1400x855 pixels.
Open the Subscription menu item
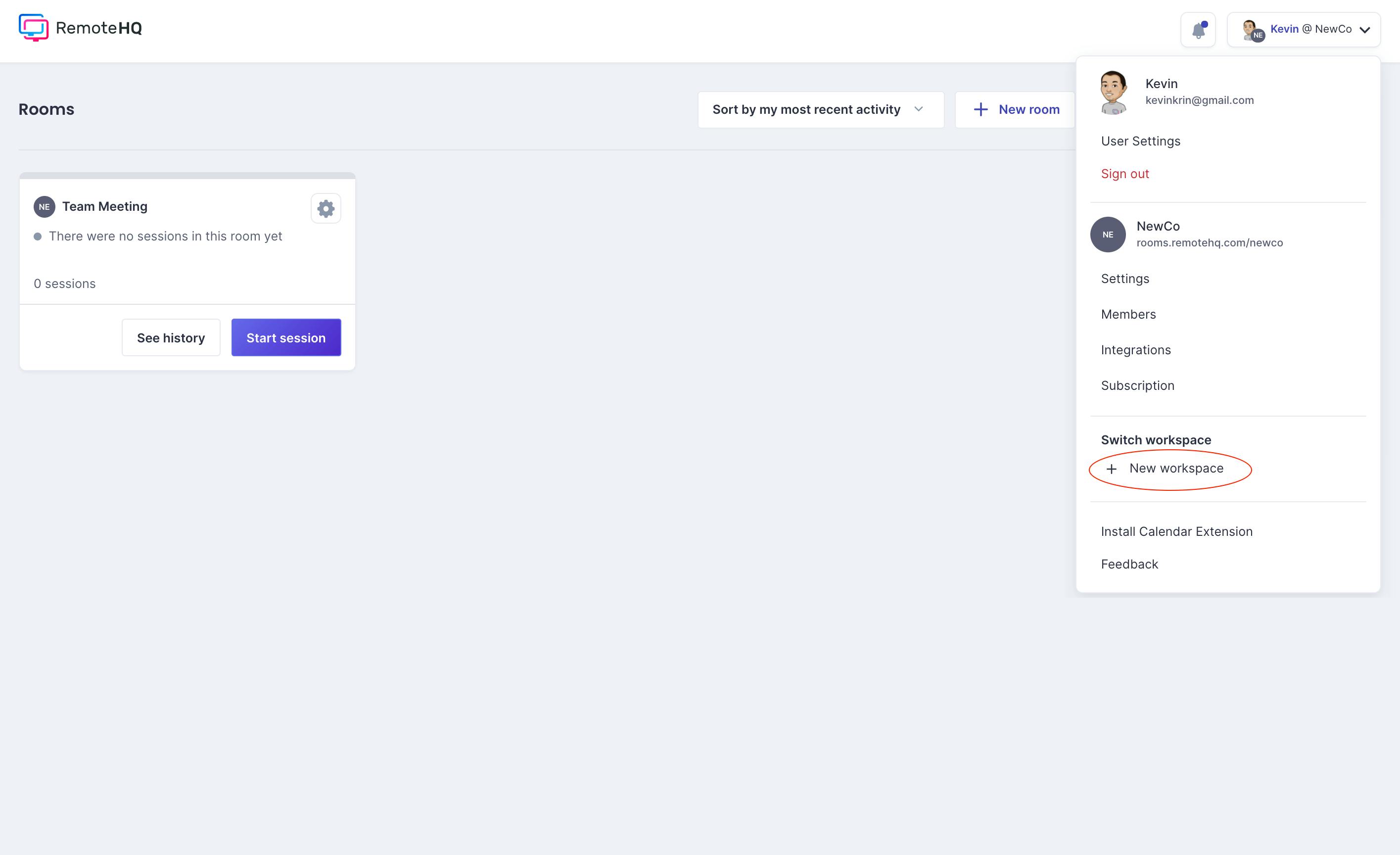coord(1137,386)
